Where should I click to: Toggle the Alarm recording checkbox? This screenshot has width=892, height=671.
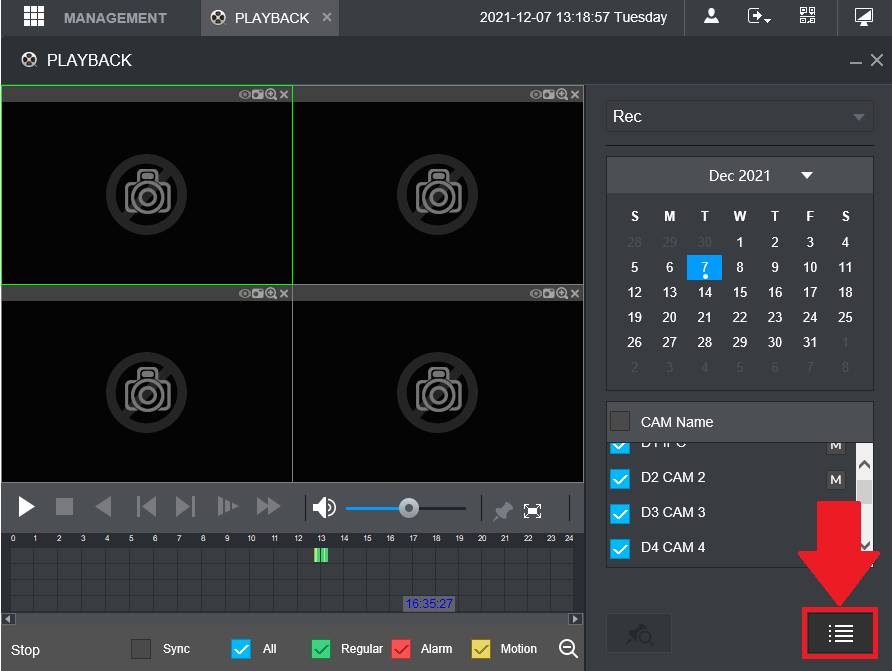point(401,649)
